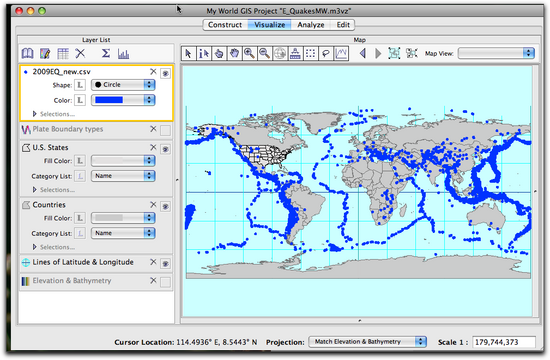This screenshot has width=550, height=360.
Task: Click the Elevation & Bathymetry layer icon
Action: pos(26,281)
